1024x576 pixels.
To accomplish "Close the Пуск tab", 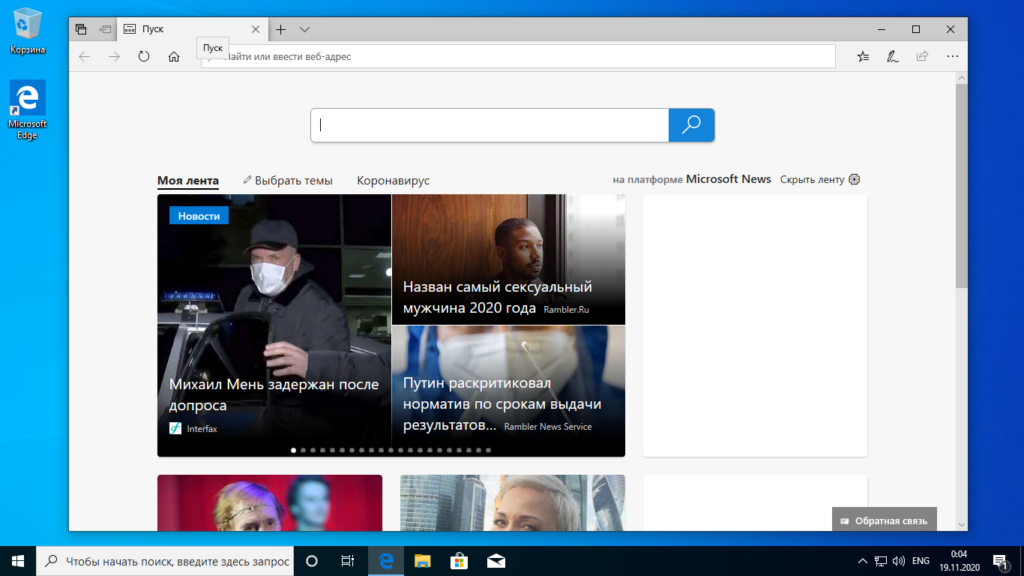I will click(255, 29).
